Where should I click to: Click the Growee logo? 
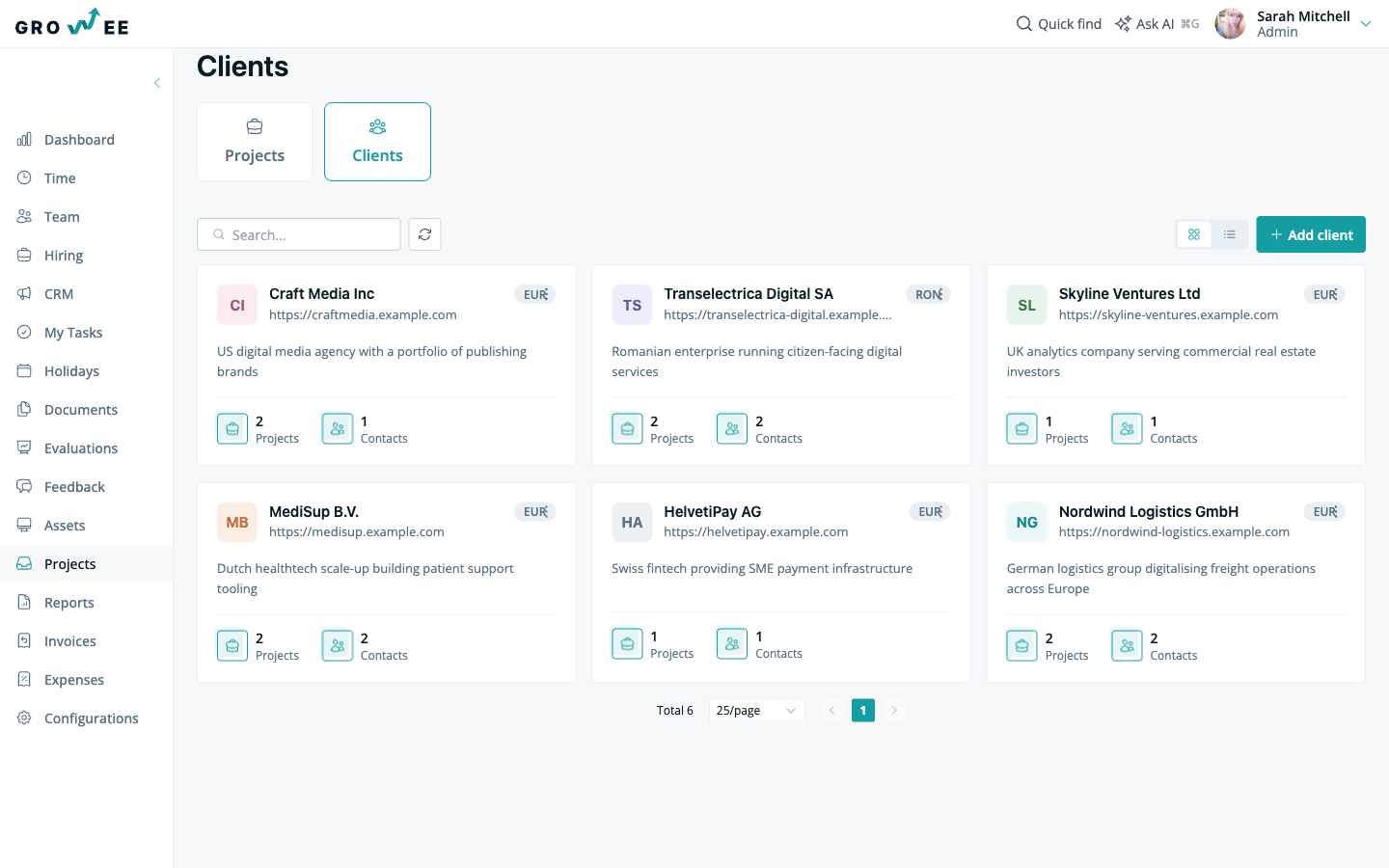point(72,23)
